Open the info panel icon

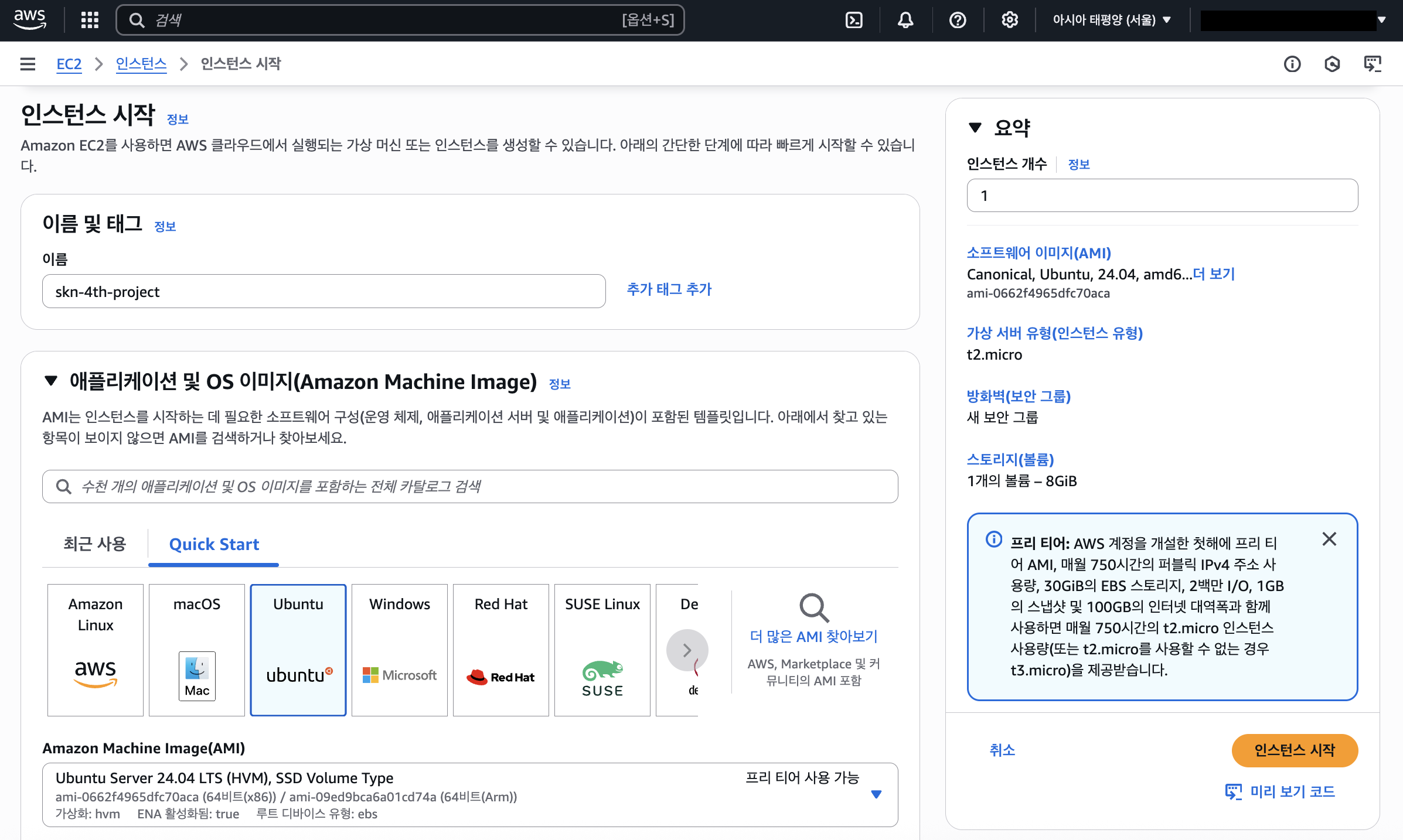coord(1292,64)
